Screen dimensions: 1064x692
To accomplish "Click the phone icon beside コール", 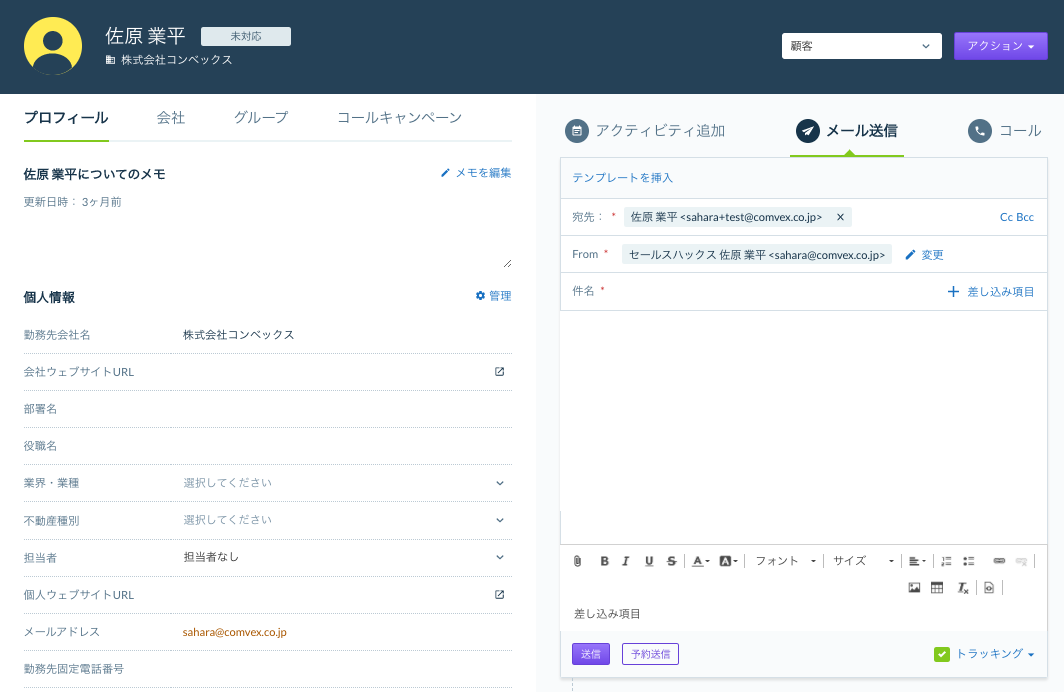I will (979, 131).
